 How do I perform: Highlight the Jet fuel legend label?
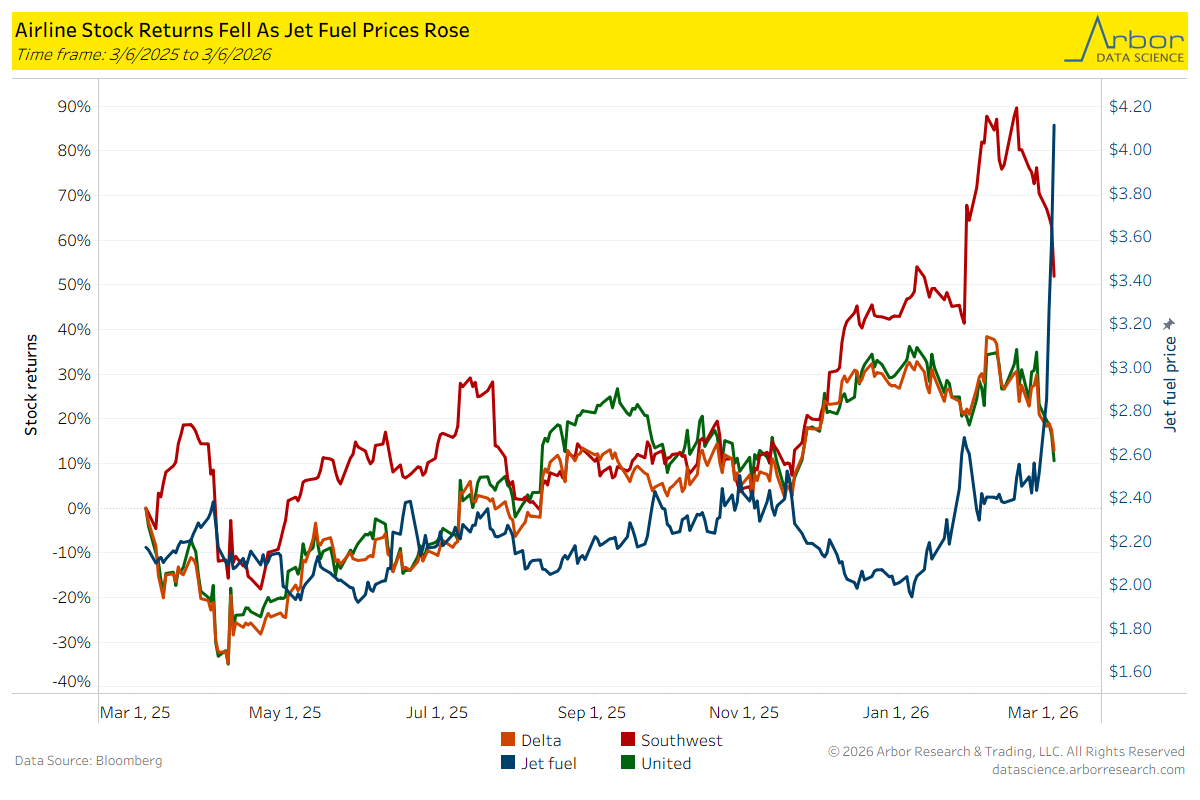(549, 764)
